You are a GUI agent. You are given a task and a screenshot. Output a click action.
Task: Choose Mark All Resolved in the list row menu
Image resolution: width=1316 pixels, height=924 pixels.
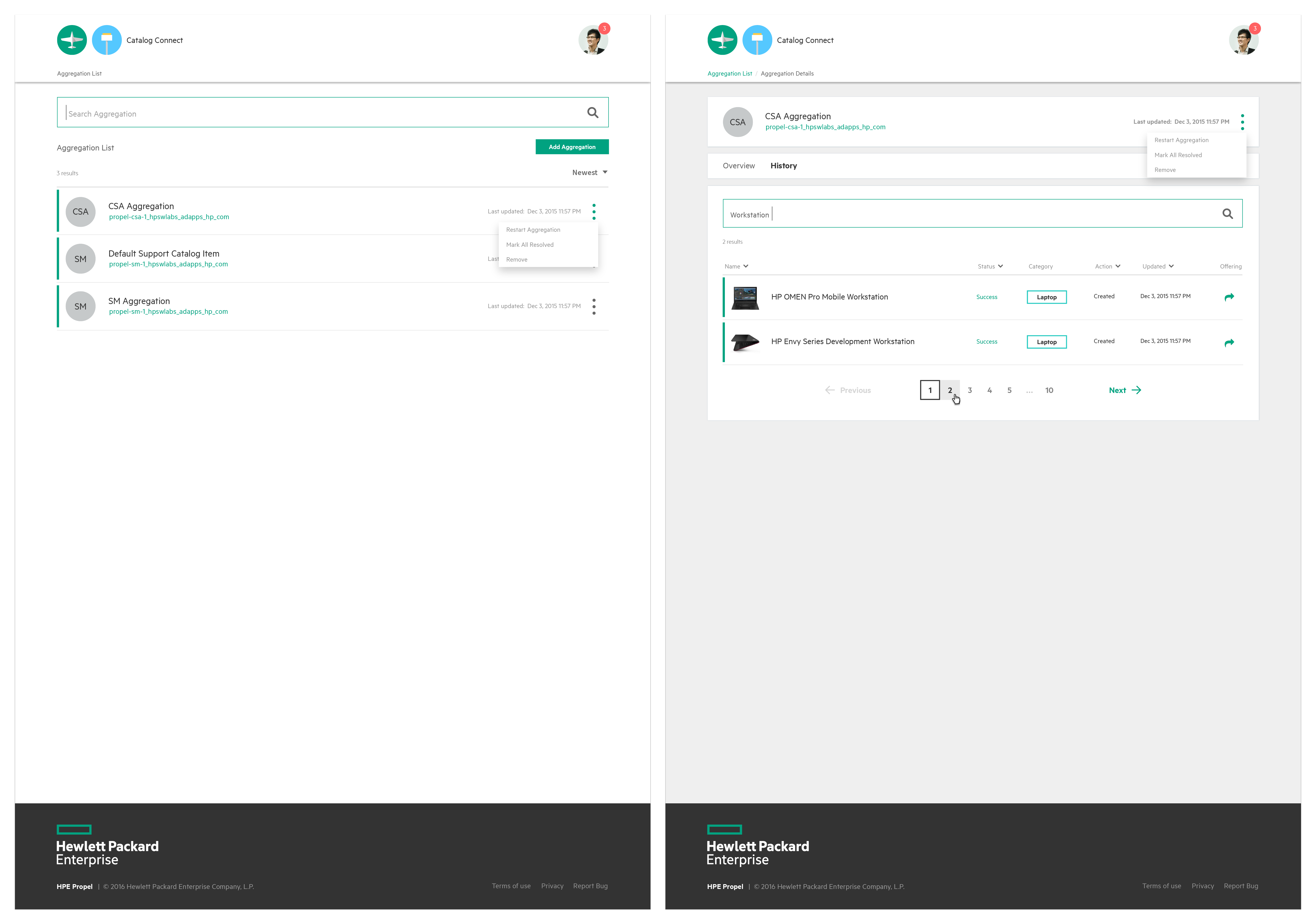tap(530, 245)
